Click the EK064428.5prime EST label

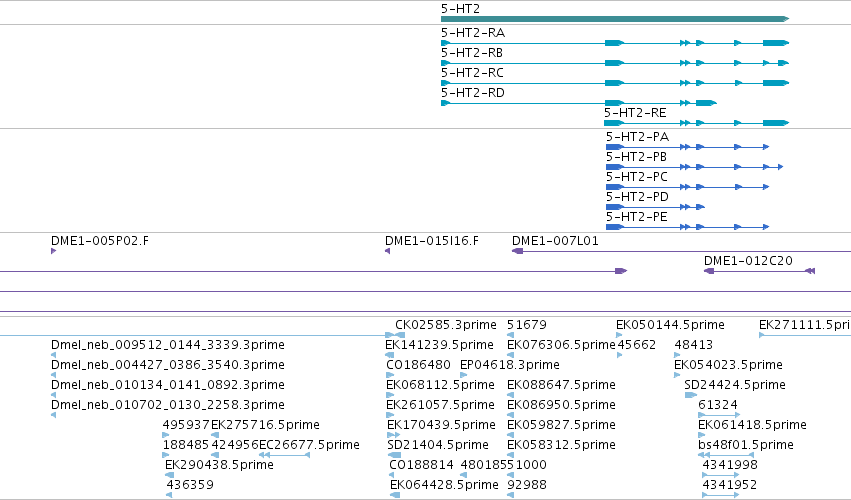click(x=444, y=486)
